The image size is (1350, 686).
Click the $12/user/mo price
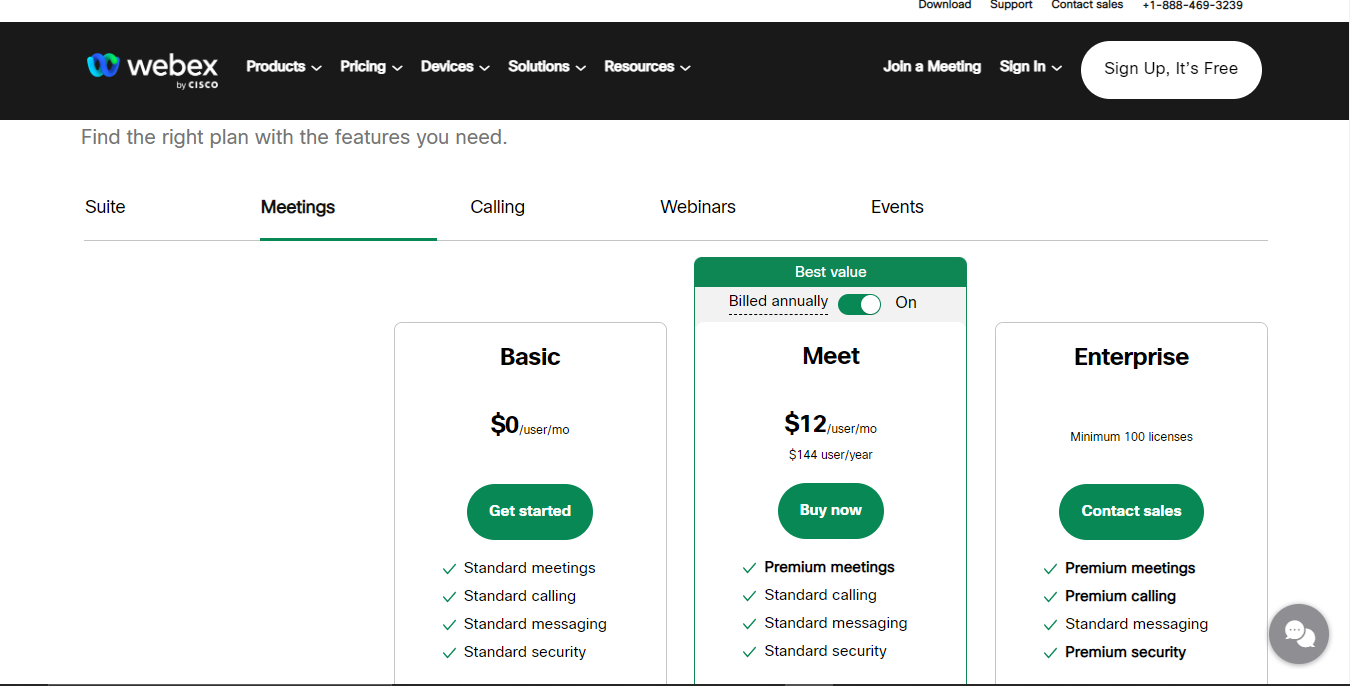pyautogui.click(x=830, y=424)
